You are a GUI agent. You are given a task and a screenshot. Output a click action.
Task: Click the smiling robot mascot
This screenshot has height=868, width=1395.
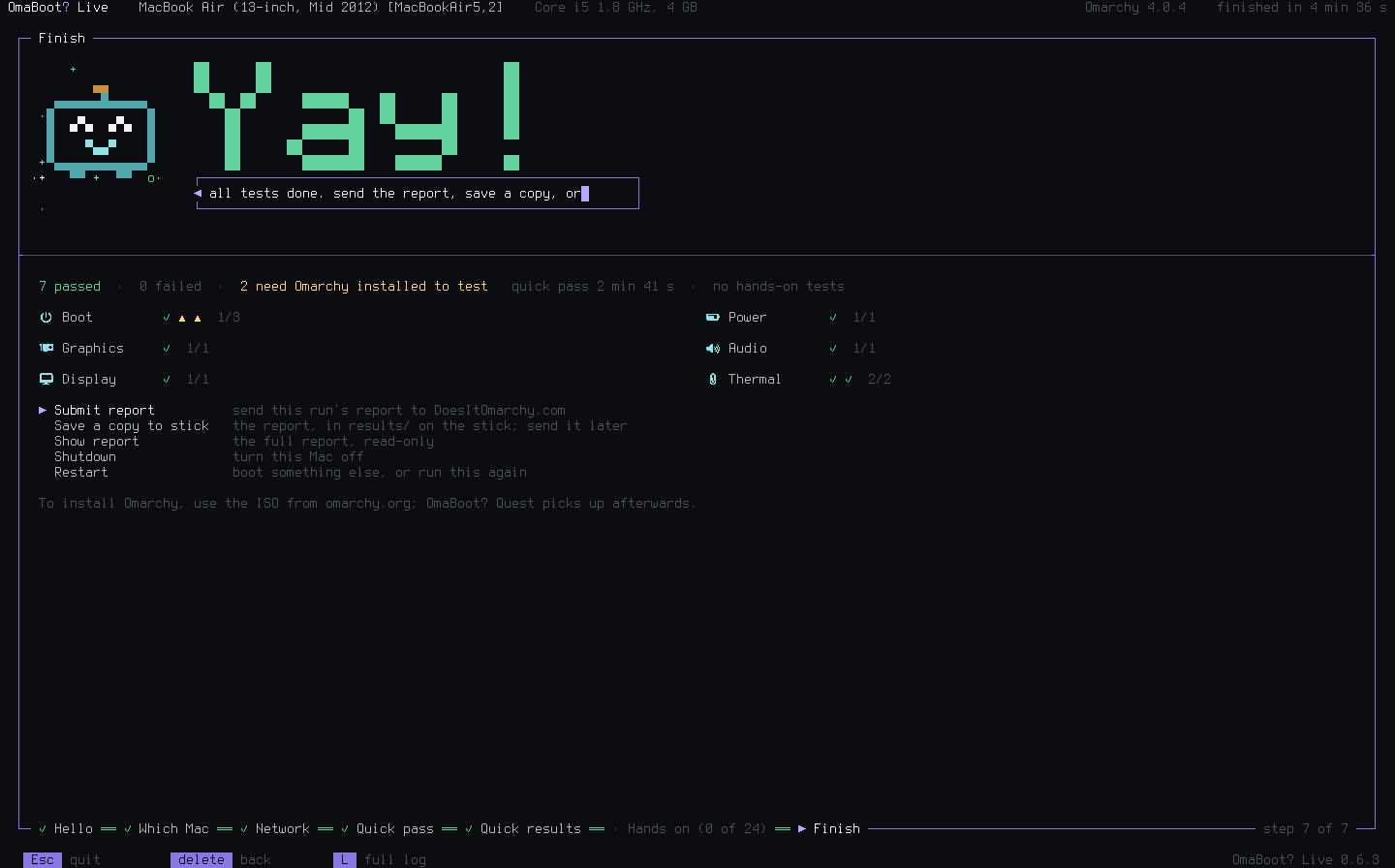(x=101, y=133)
